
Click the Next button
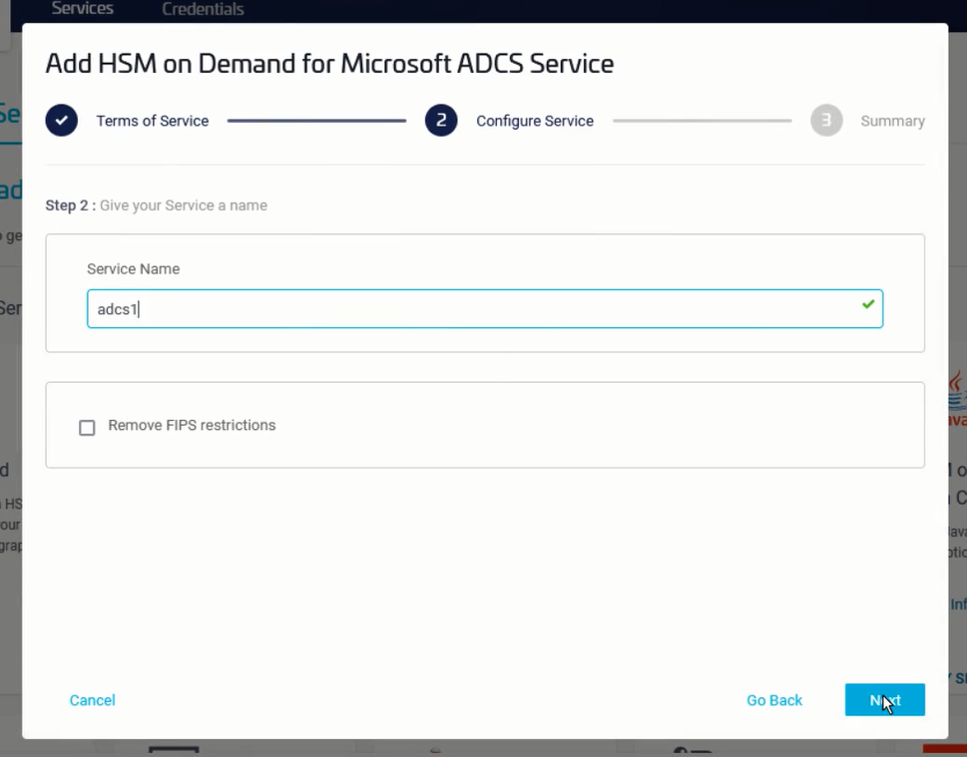tap(885, 700)
